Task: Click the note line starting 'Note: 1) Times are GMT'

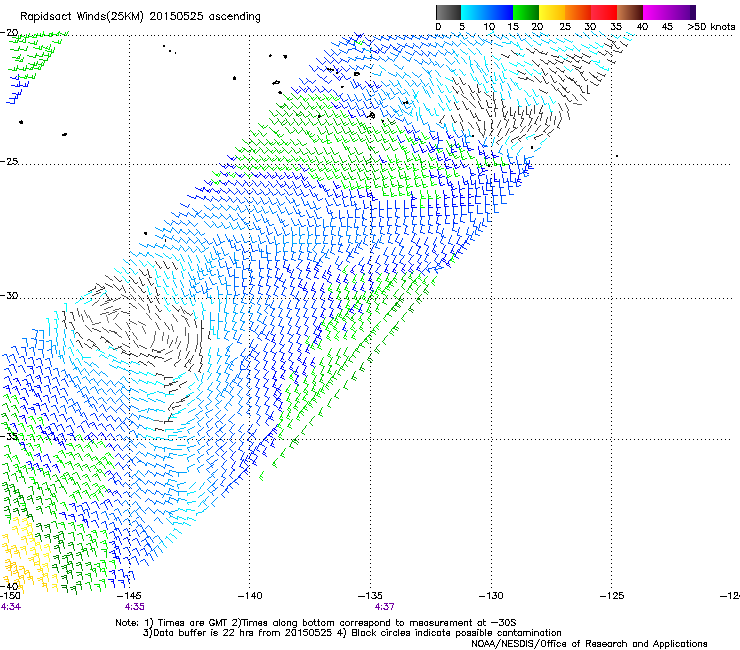Action: click(x=316, y=623)
